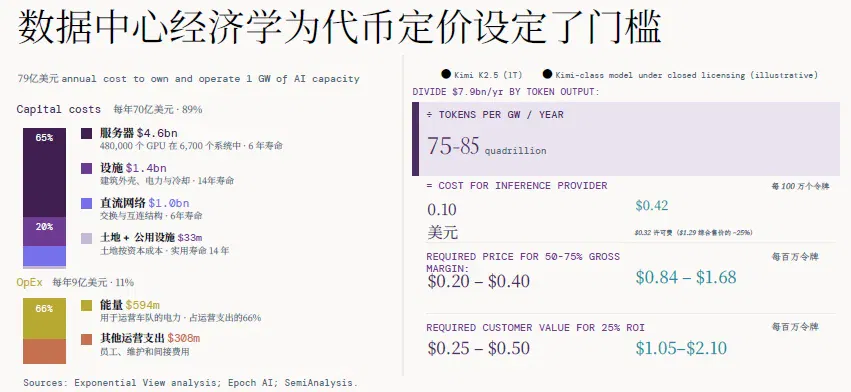Click the blue 直流网络 legend swatch
The width and height of the screenshot is (851, 392).
[x=86, y=204]
